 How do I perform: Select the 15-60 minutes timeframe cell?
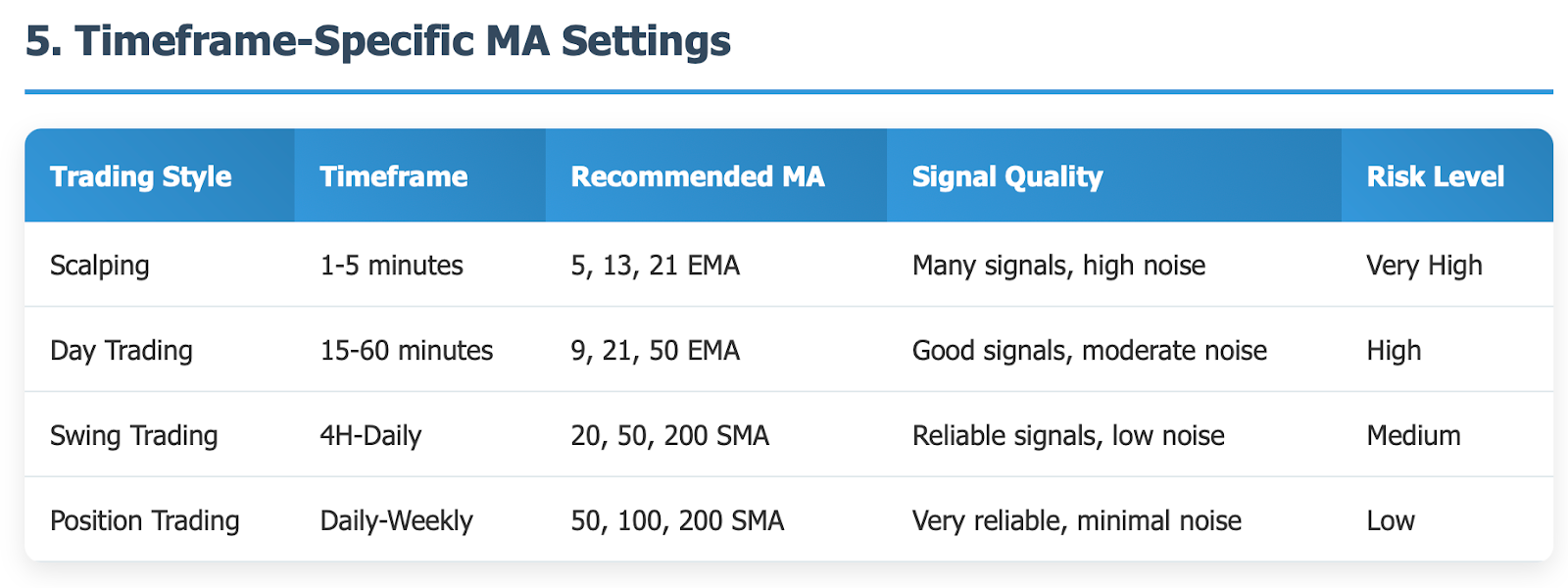(x=407, y=351)
